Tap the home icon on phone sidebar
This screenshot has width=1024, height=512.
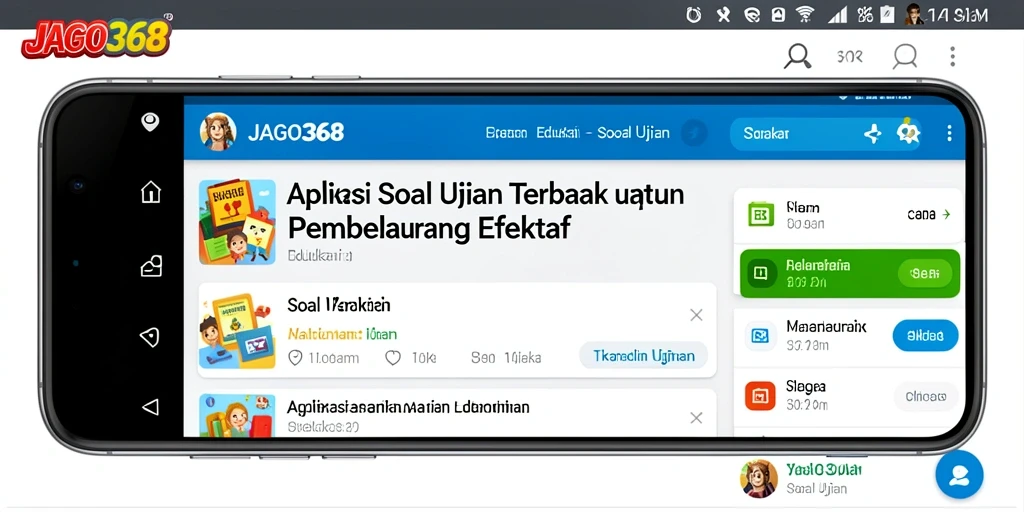click(151, 192)
